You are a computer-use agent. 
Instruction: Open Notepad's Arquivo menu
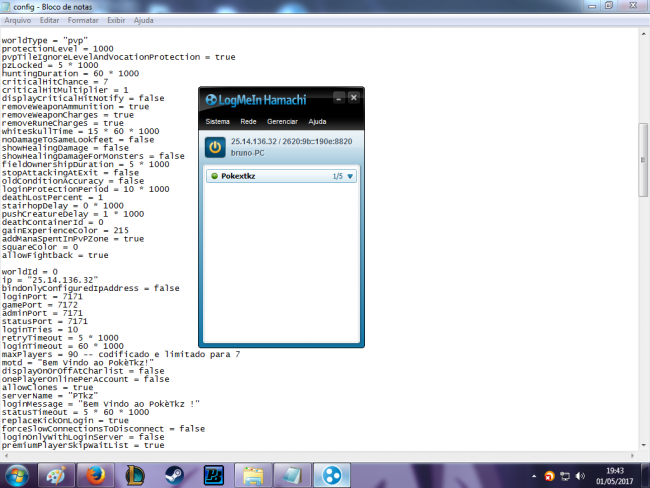point(17,20)
